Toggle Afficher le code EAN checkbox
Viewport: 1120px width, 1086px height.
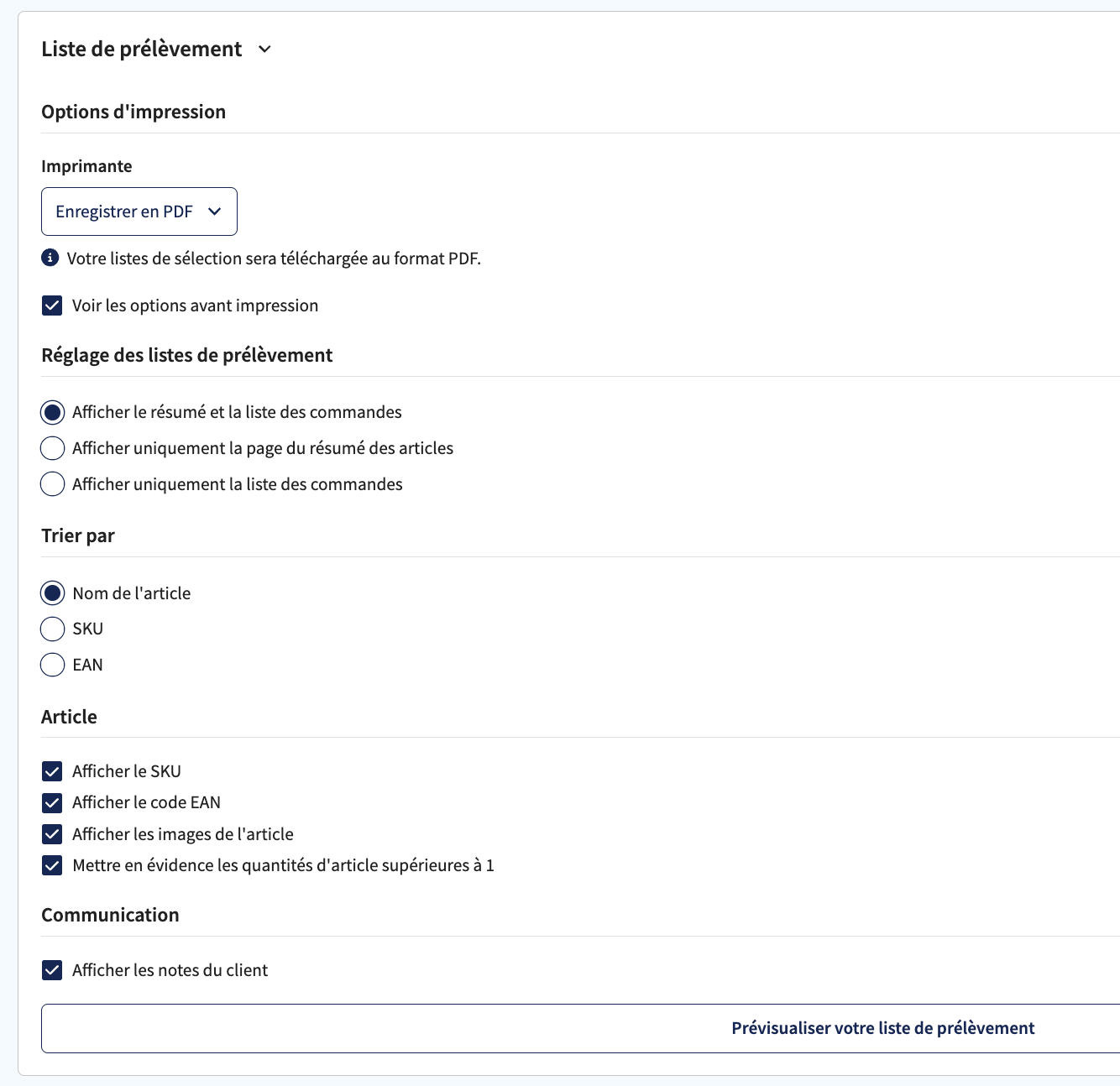pos(52,802)
